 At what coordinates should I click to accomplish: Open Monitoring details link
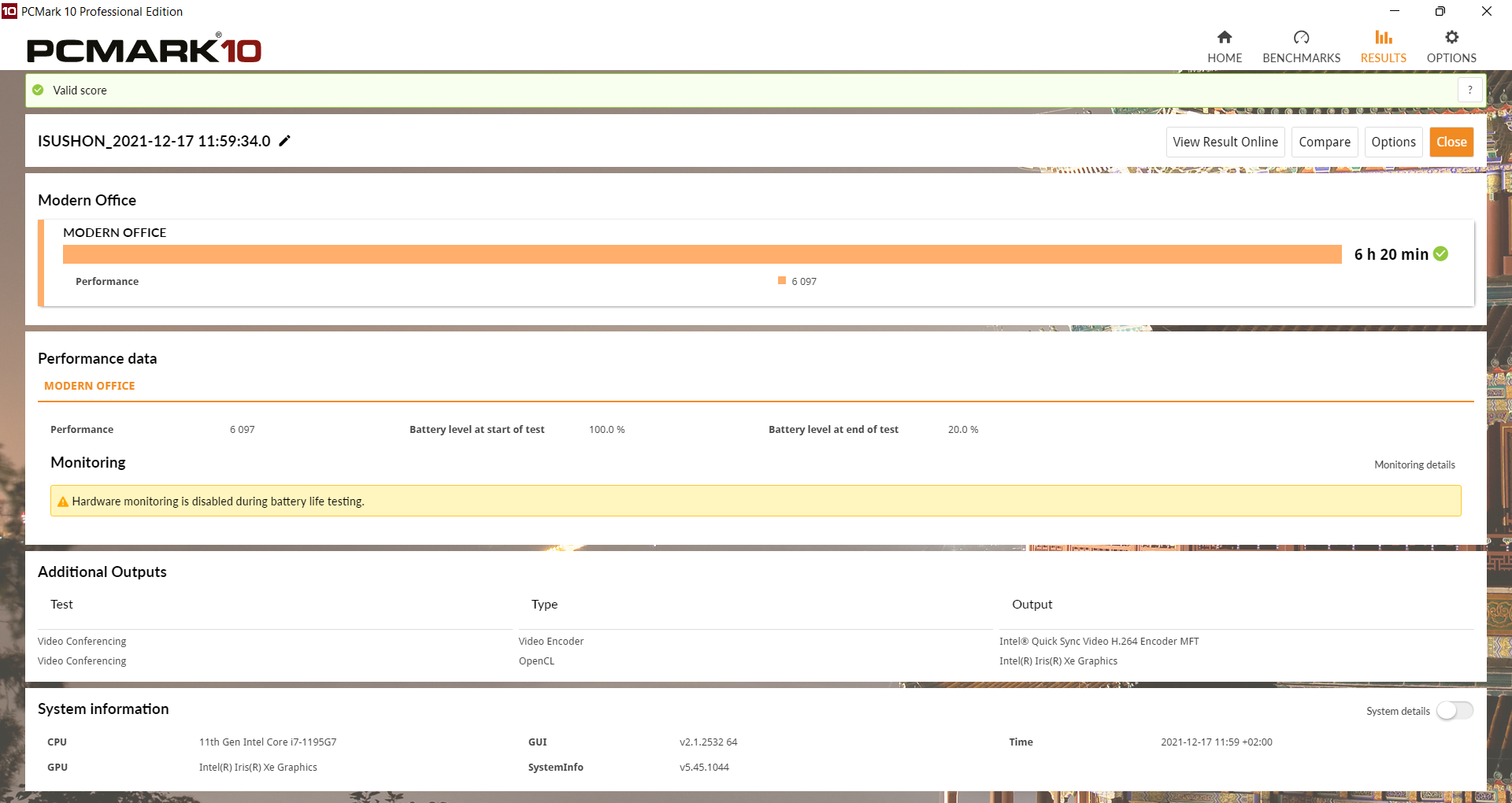click(x=1414, y=464)
